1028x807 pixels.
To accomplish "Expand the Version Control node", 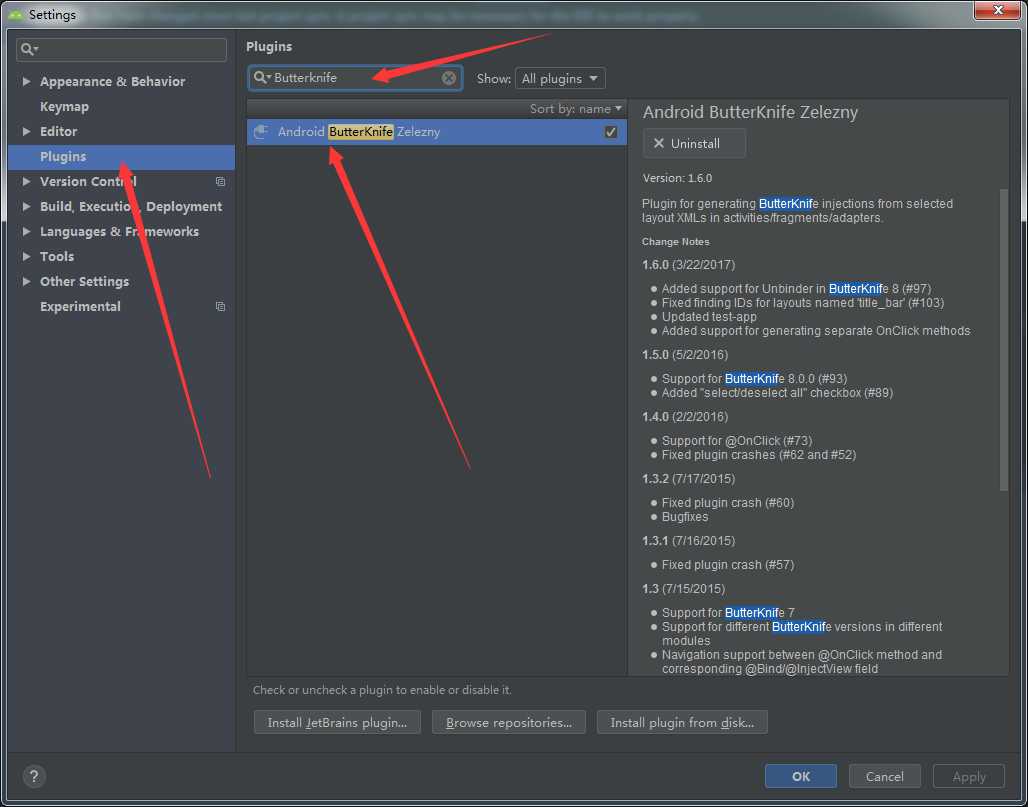I will click(x=26, y=182).
